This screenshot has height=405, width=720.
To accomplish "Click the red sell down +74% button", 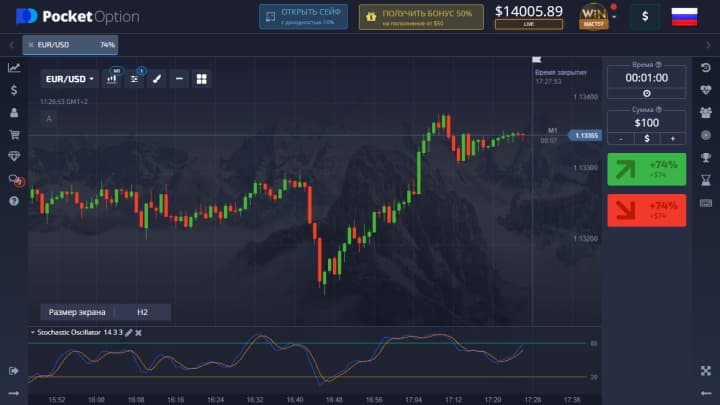I will [x=646, y=210].
